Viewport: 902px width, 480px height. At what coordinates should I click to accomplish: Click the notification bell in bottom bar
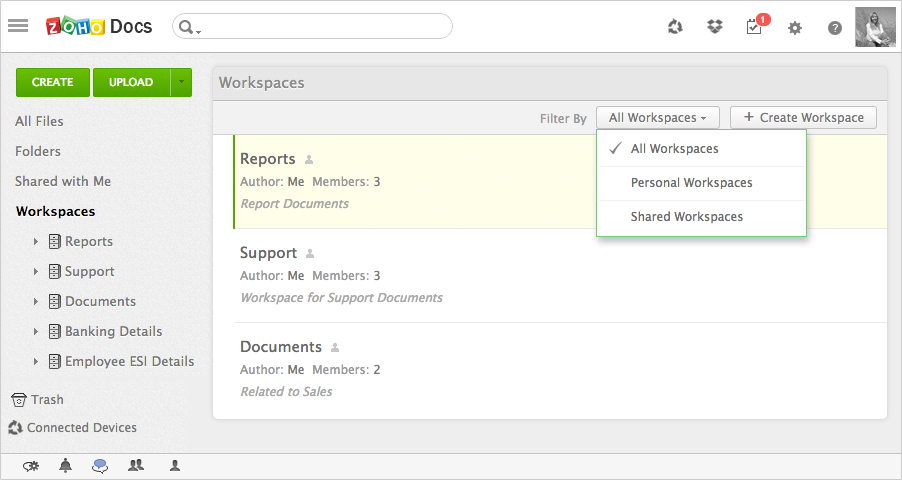[66, 466]
